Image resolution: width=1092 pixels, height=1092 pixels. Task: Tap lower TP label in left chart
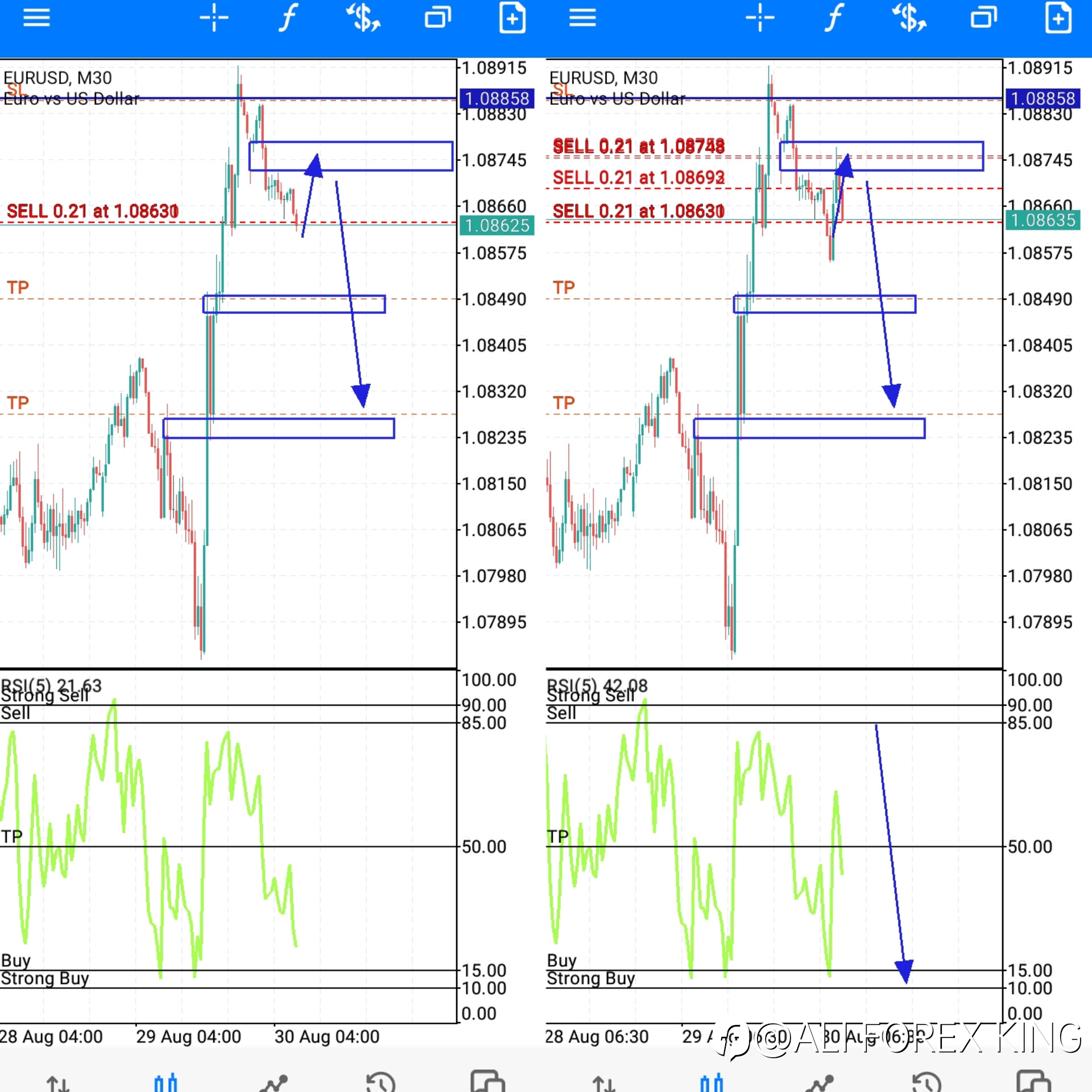click(18, 403)
